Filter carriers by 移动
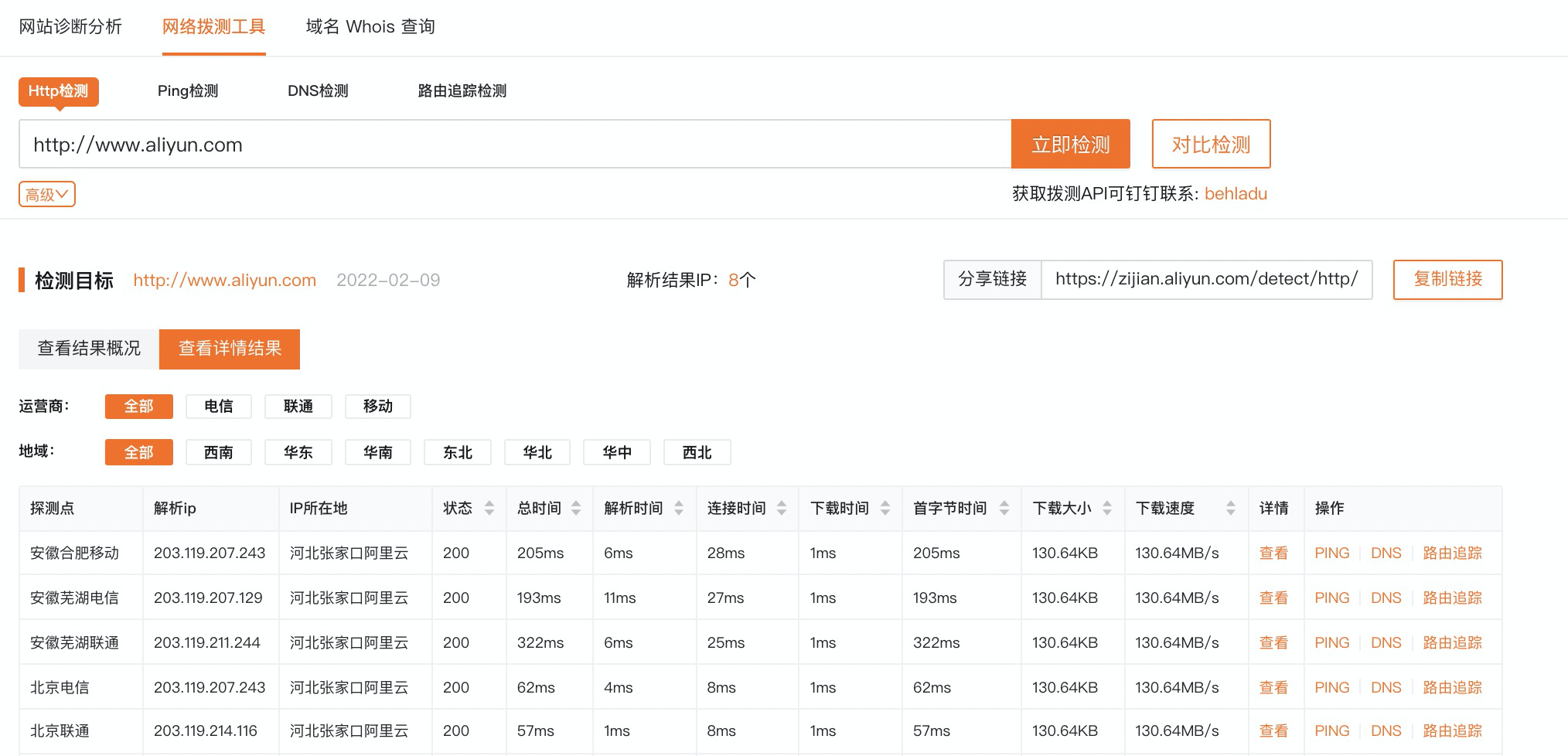1568x756 pixels. point(378,407)
